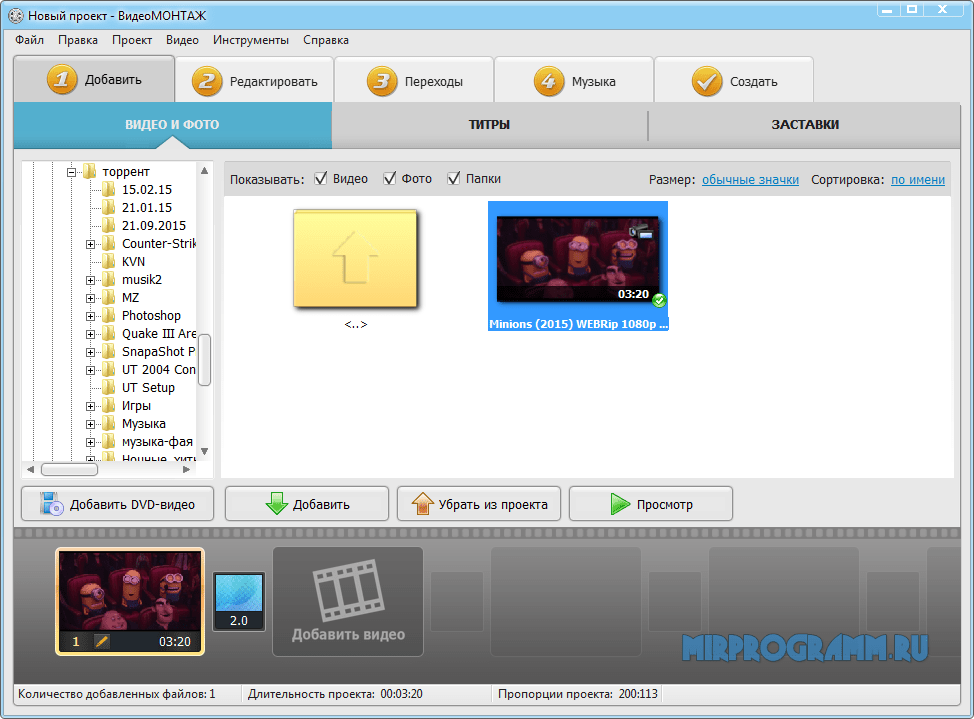Open the 2.0 transition thumbnail between clips
The width and height of the screenshot is (974, 719).
tap(239, 601)
